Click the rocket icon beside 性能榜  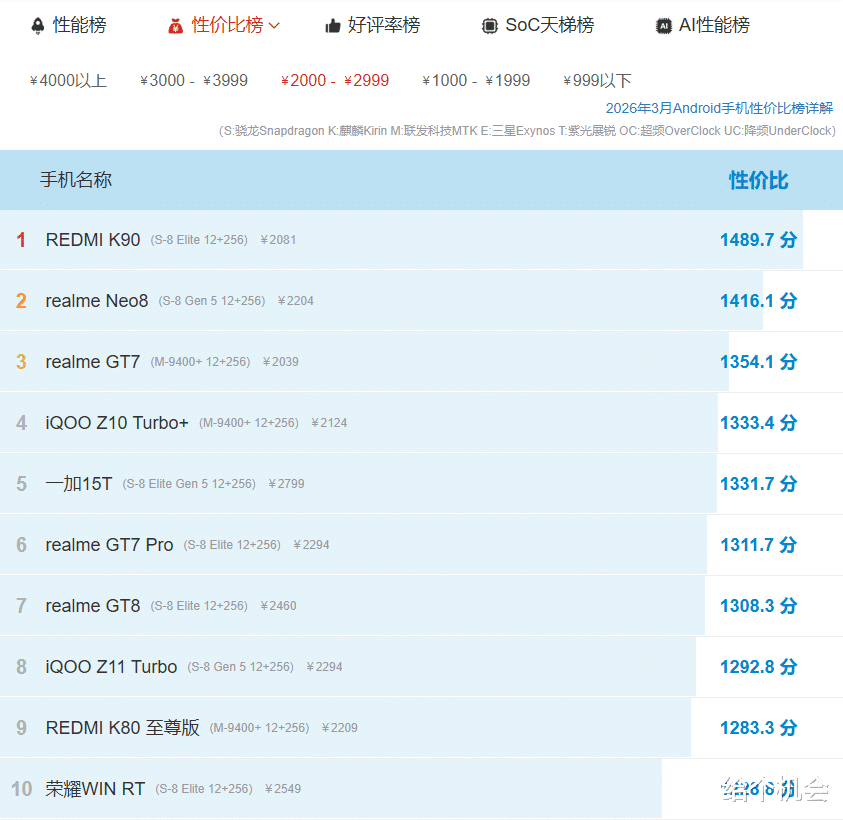tap(38, 25)
